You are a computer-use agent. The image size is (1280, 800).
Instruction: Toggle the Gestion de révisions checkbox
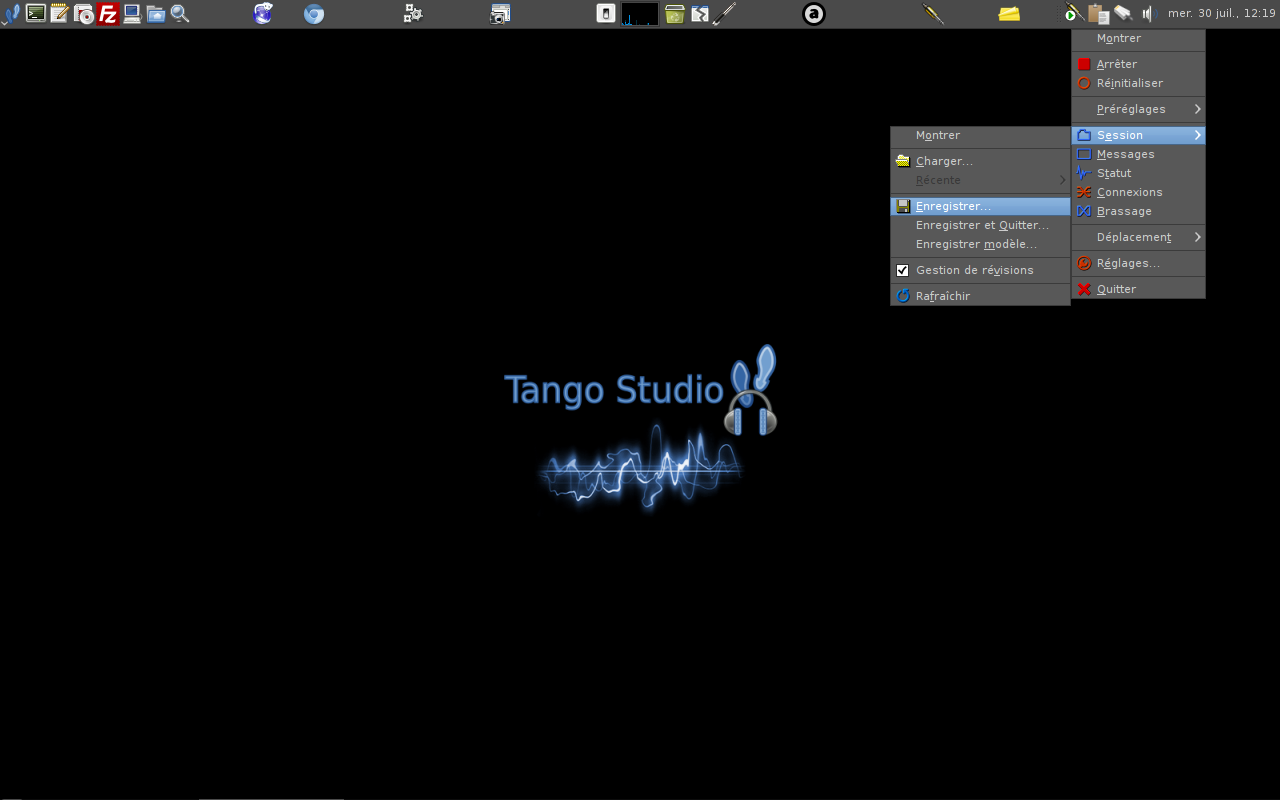903,270
